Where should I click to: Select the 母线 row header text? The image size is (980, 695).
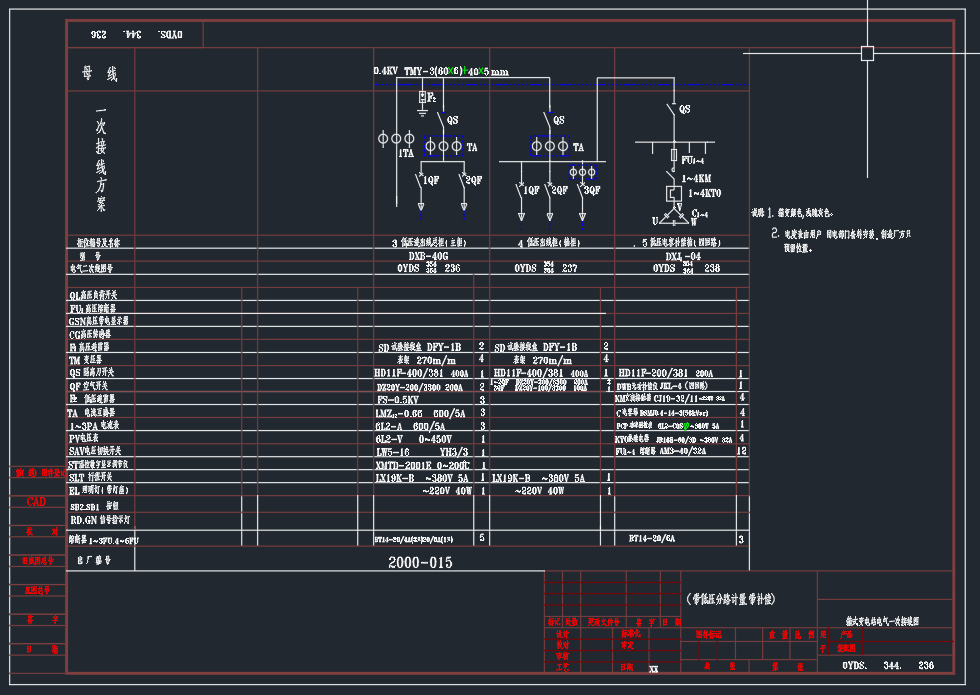pos(100,74)
